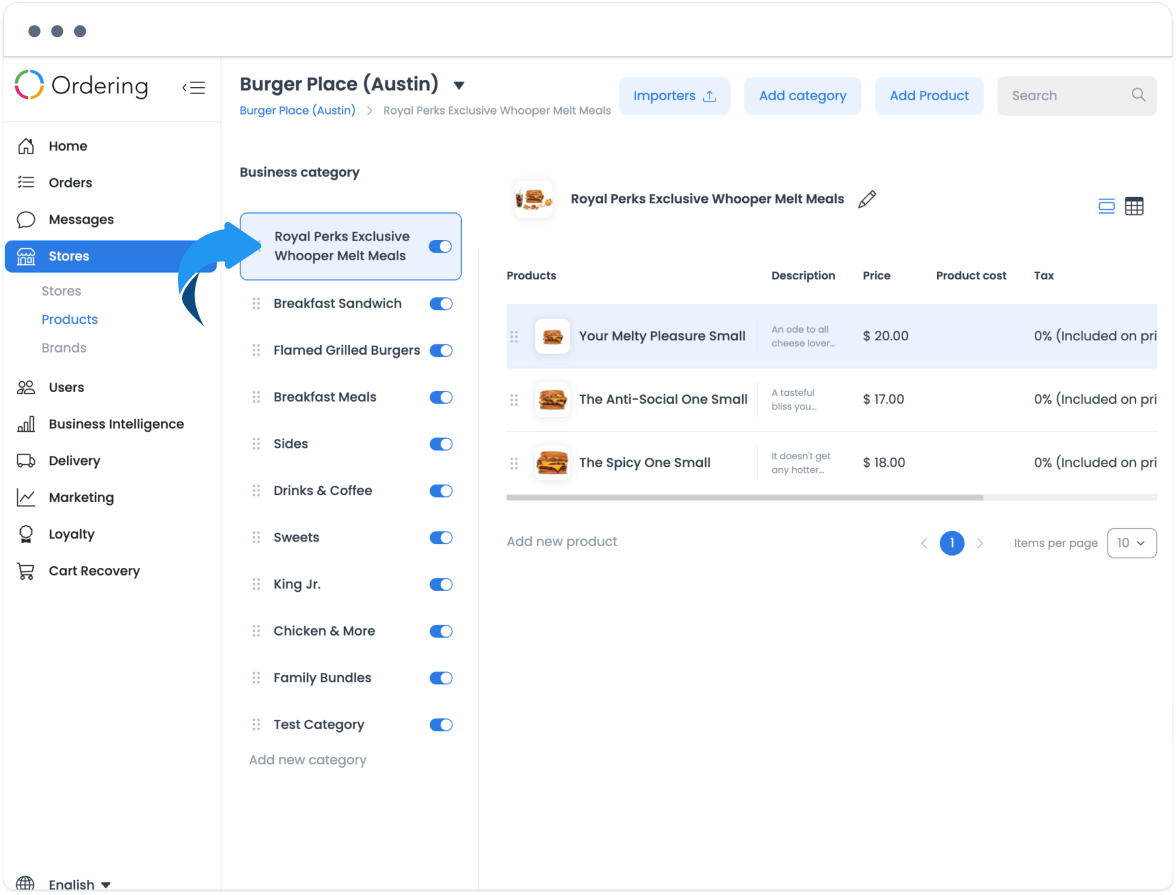Click the search magnifier icon
The width and height of the screenshot is (1176, 895).
click(x=1138, y=95)
